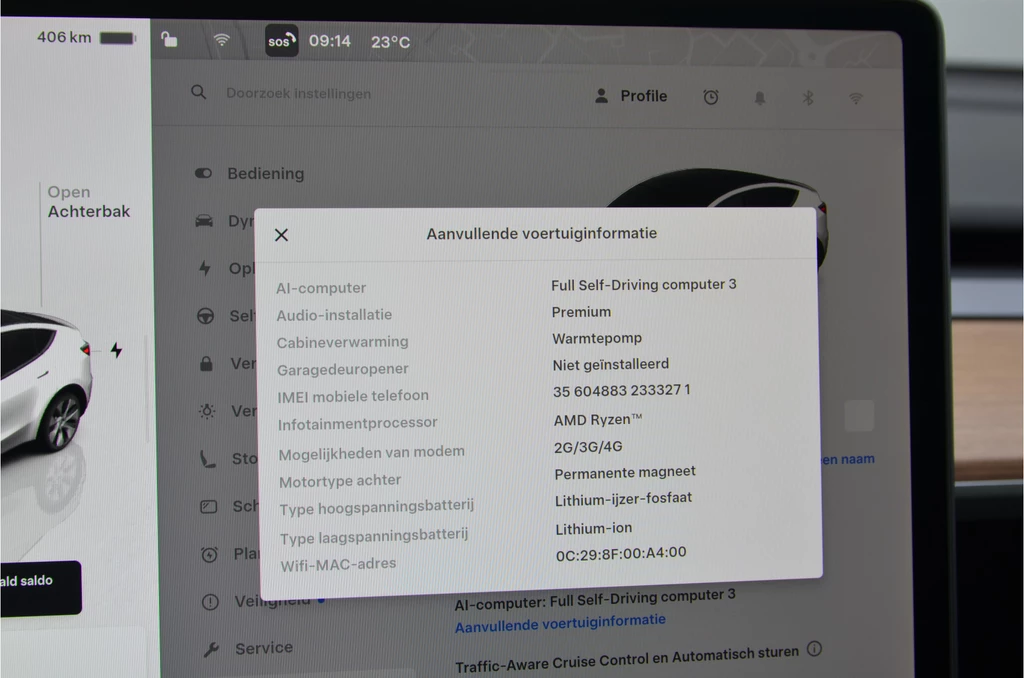Select the Audio-installatie label
Viewport: 1024px width, 678px height.
click(334, 315)
